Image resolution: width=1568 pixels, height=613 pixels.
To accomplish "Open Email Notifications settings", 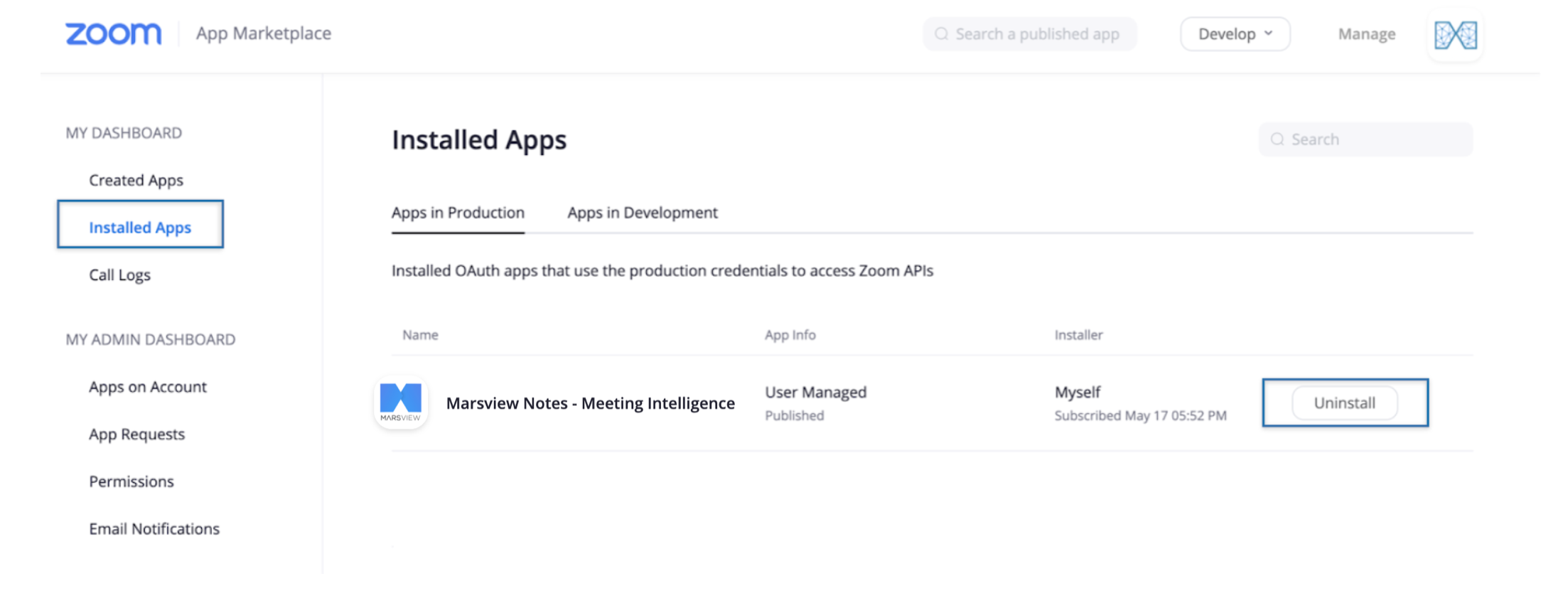I will point(154,528).
